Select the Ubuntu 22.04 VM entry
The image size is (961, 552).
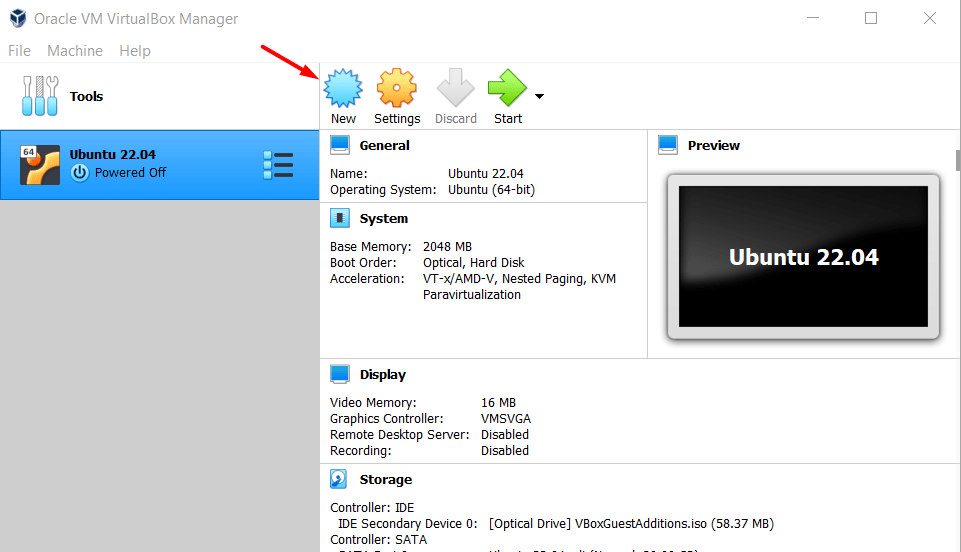[x=159, y=165]
